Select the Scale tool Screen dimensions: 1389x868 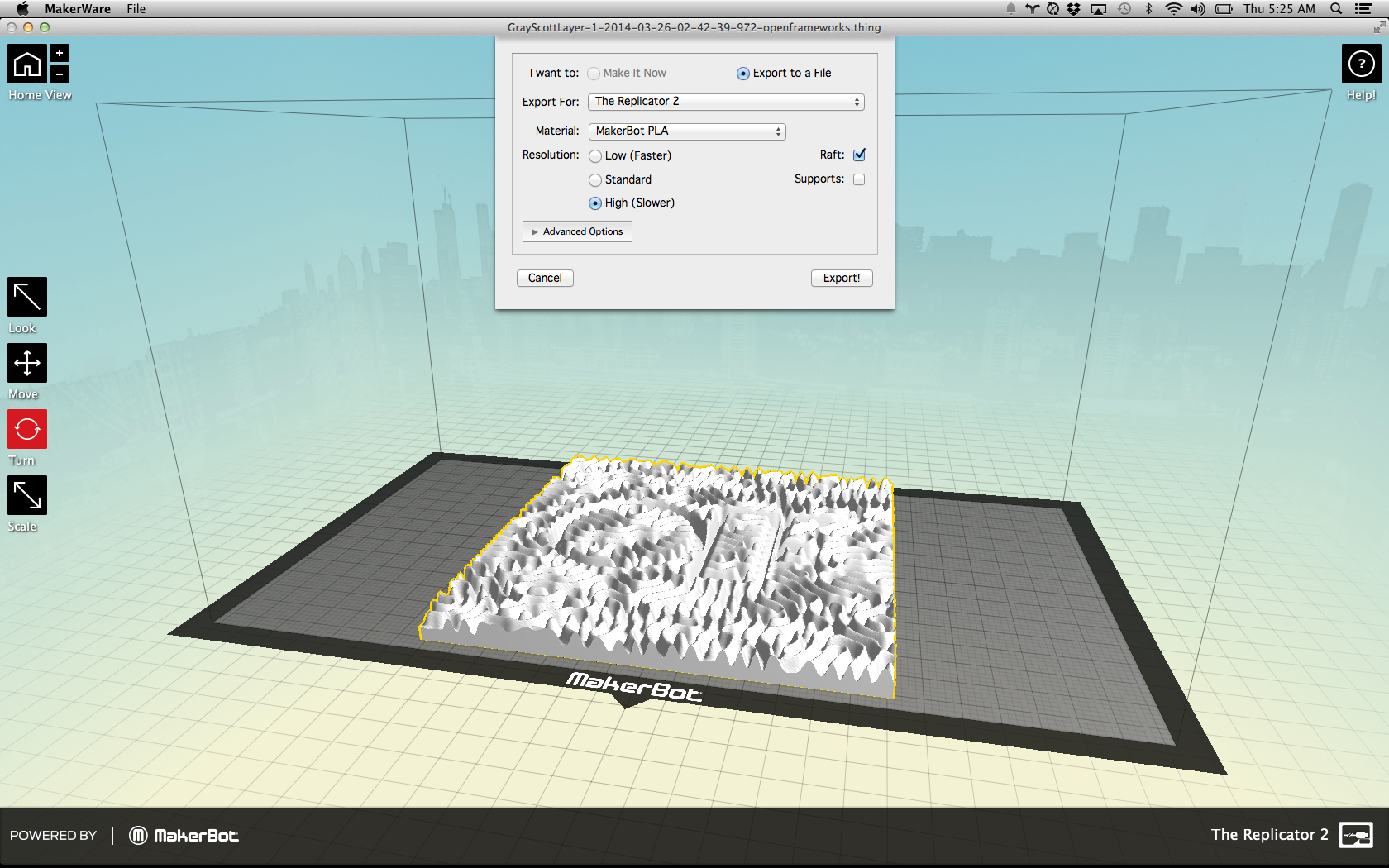pyautogui.click(x=27, y=495)
